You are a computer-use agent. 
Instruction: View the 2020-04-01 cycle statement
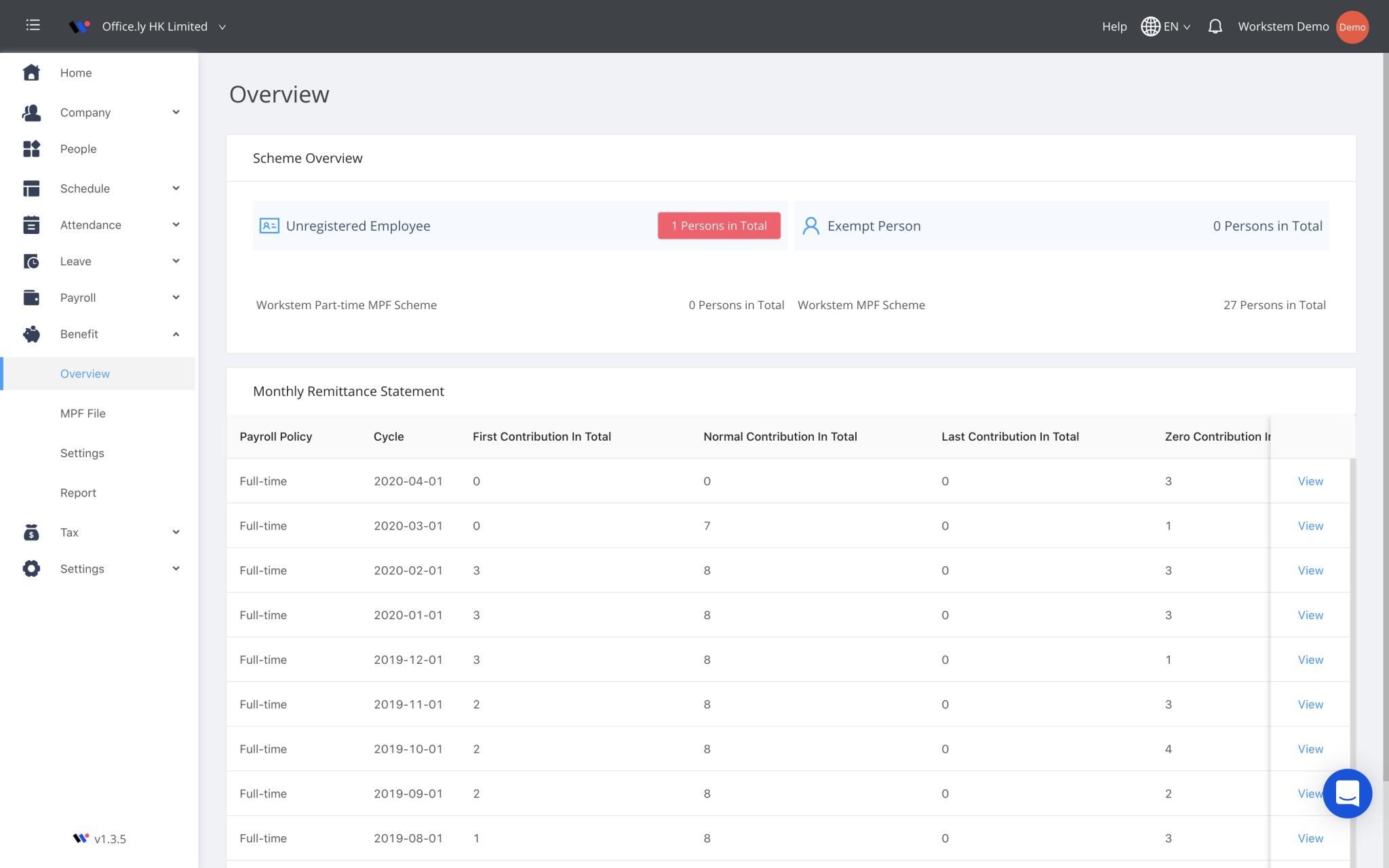pyautogui.click(x=1310, y=481)
